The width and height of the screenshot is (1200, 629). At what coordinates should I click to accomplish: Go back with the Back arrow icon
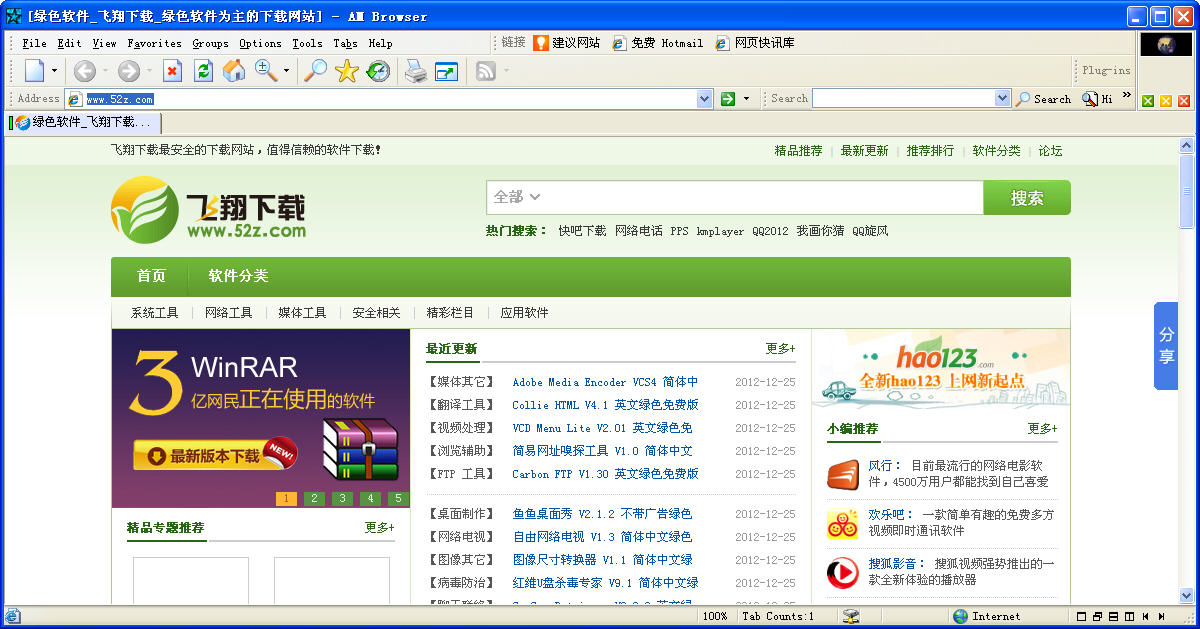84,70
